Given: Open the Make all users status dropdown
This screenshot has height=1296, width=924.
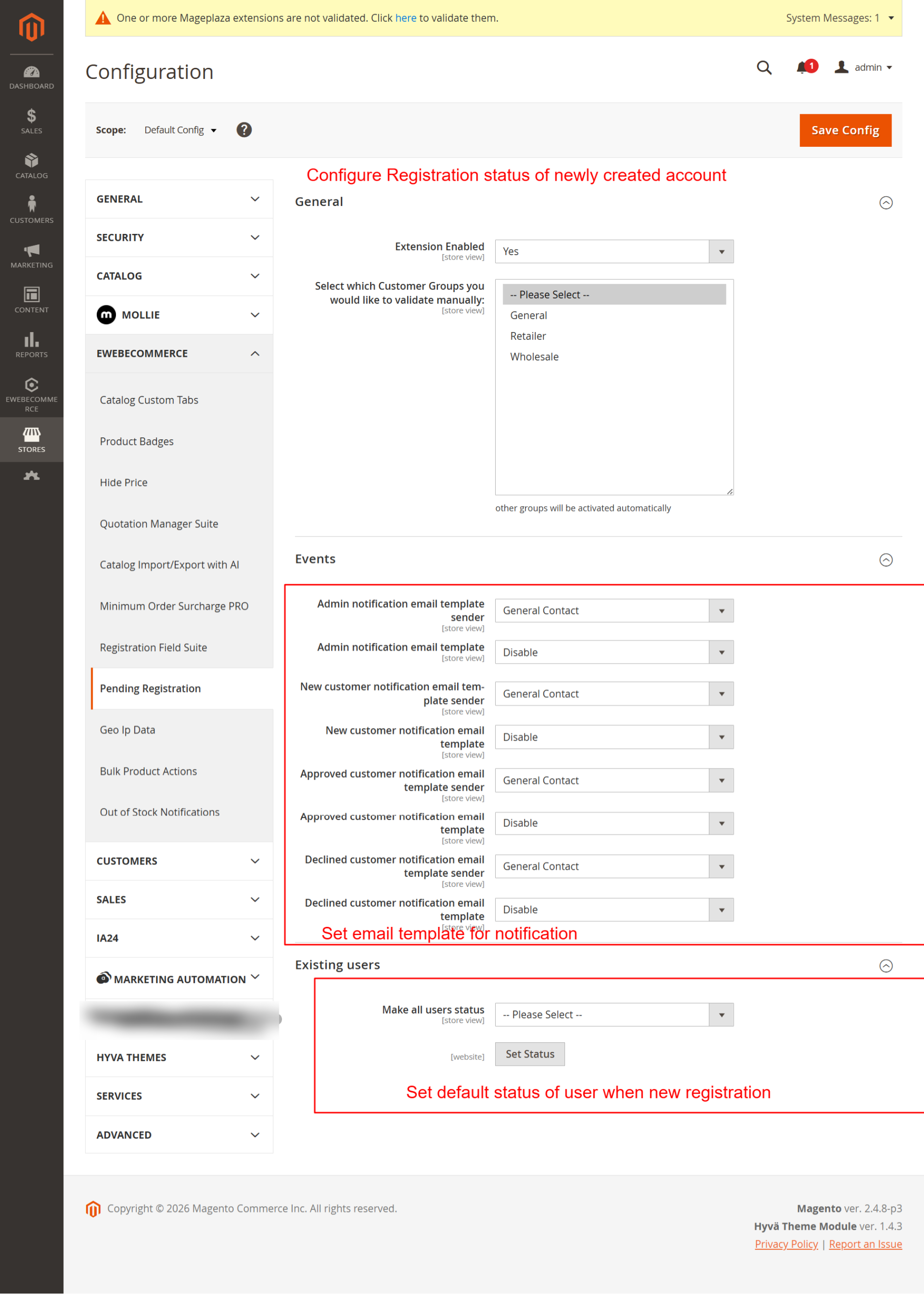Looking at the screenshot, I should click(x=613, y=1015).
